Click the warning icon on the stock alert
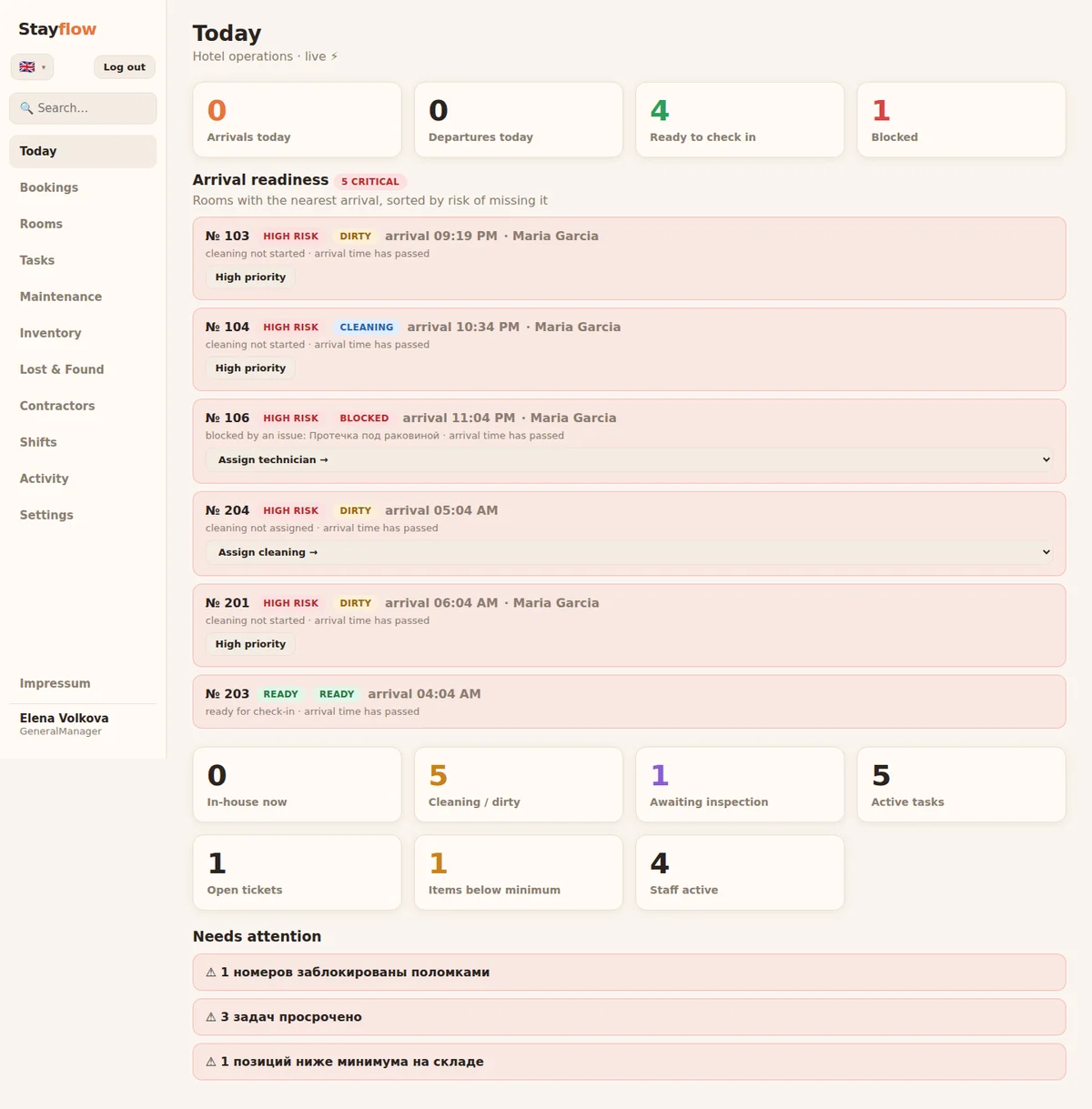1092x1109 pixels. pyautogui.click(x=211, y=1062)
